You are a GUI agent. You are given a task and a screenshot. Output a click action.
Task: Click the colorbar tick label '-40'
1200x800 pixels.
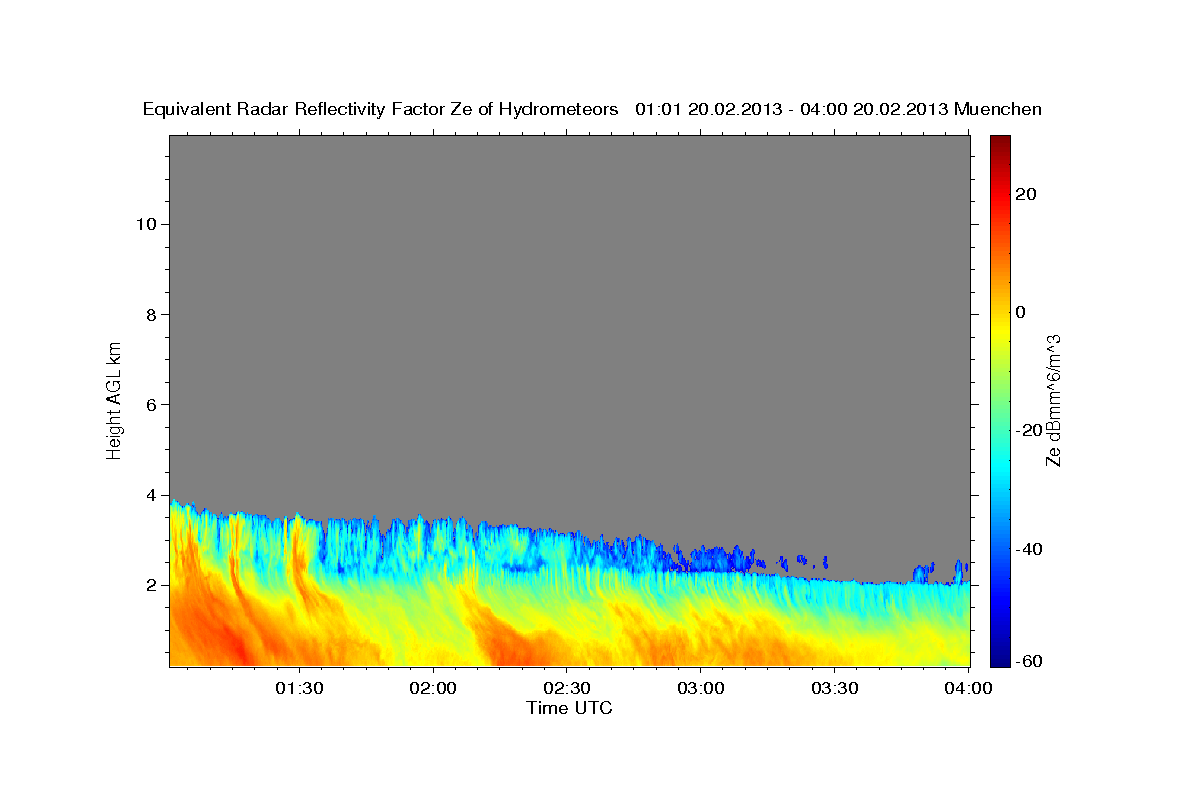click(x=1027, y=548)
